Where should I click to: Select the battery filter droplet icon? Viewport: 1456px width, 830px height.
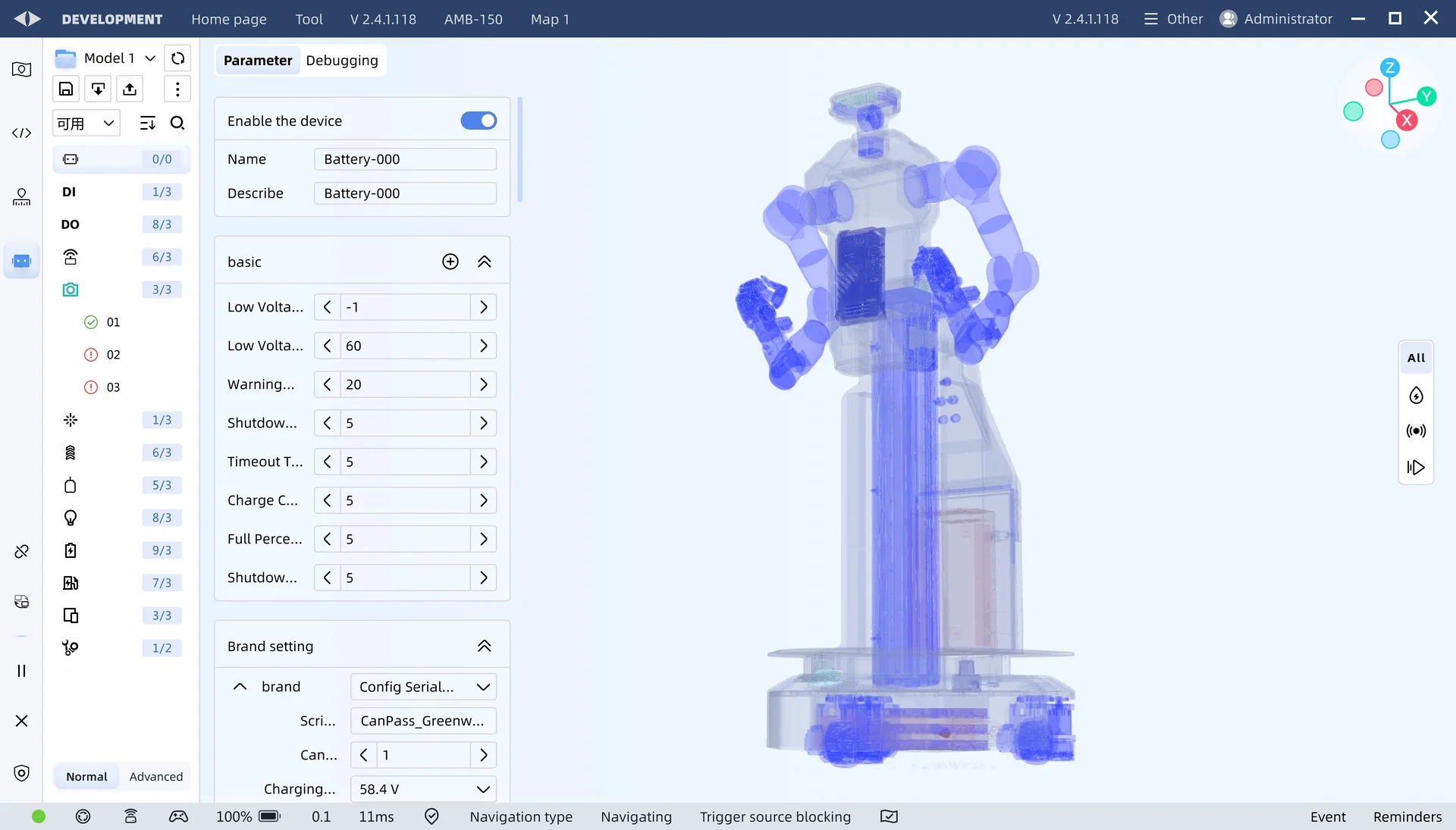point(1416,395)
